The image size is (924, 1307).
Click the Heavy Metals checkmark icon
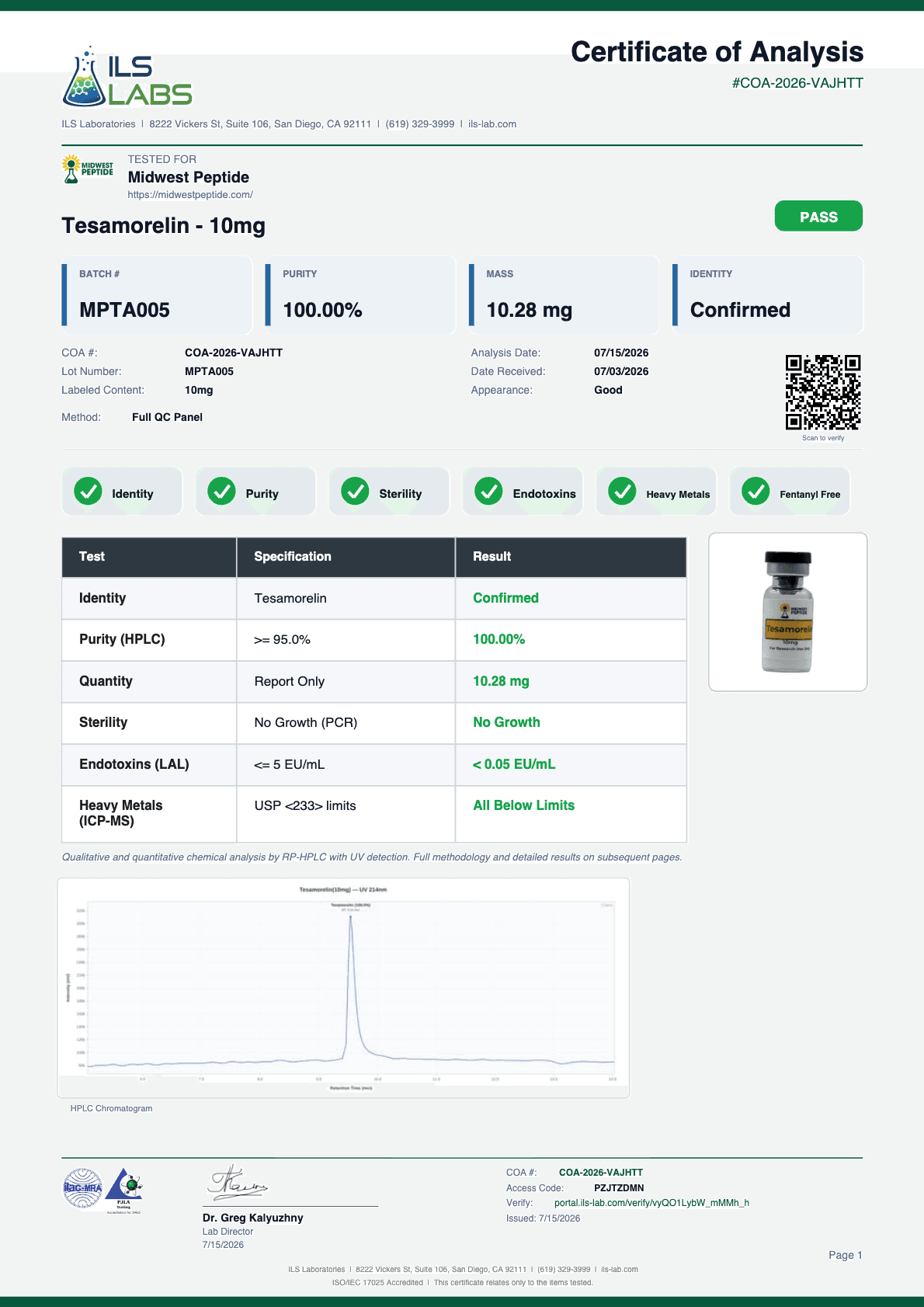click(622, 491)
